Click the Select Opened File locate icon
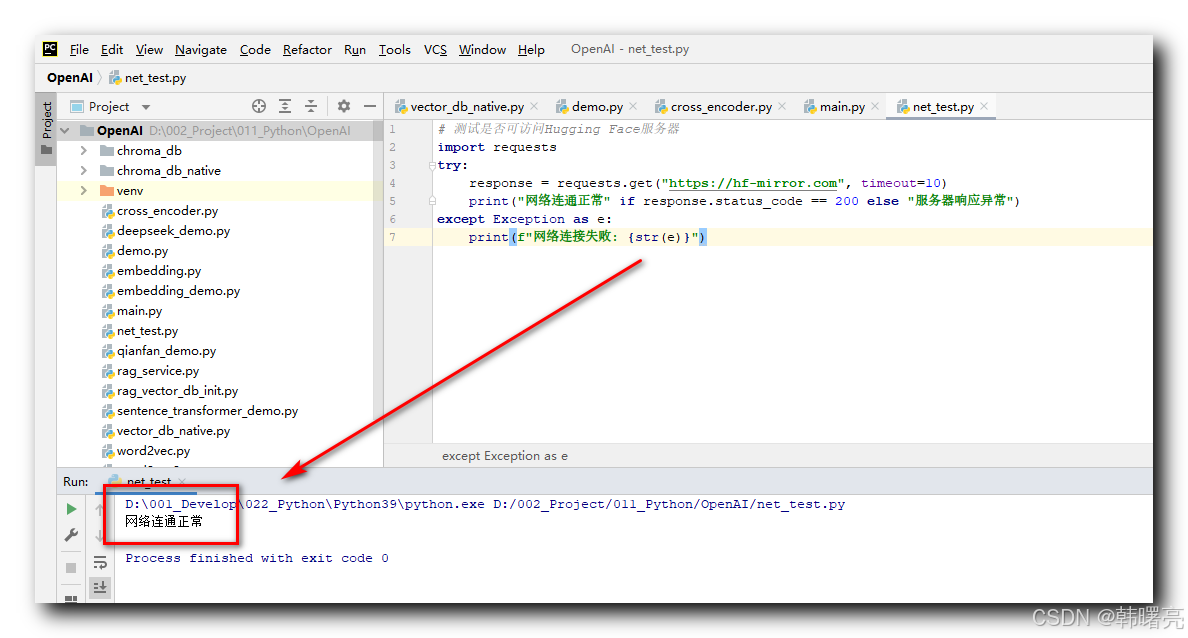 pyautogui.click(x=259, y=106)
